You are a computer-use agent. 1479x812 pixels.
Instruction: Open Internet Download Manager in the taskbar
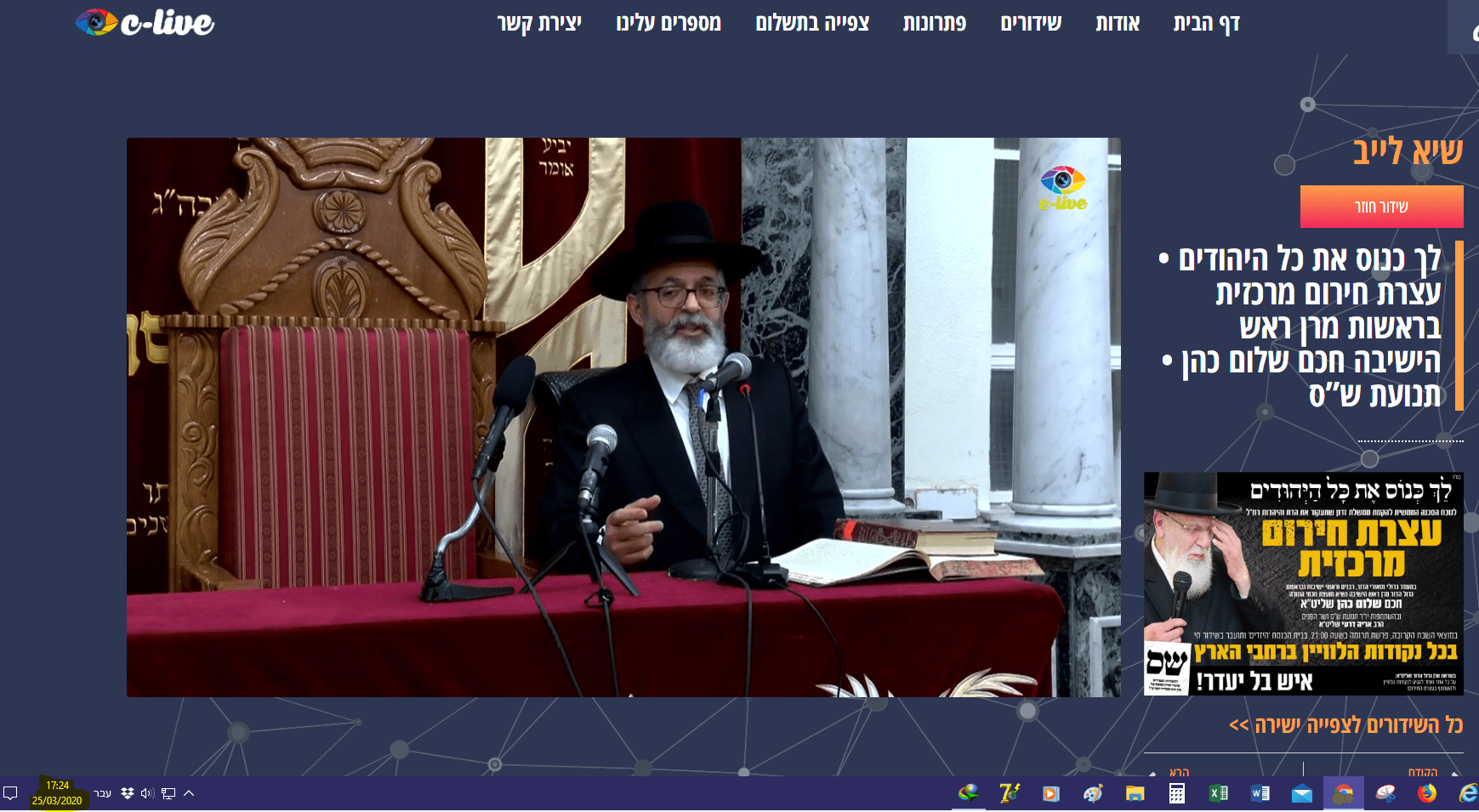(968, 793)
